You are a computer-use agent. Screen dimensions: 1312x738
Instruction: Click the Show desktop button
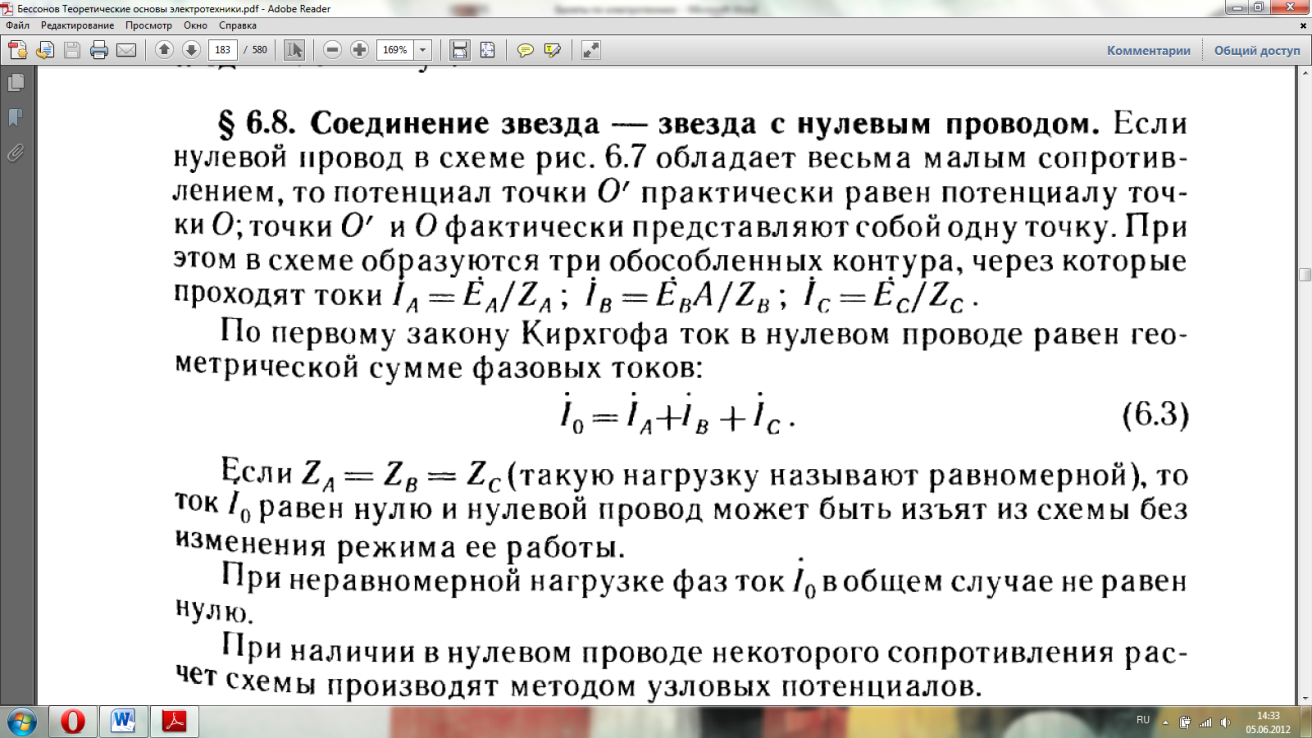coord(1306,722)
